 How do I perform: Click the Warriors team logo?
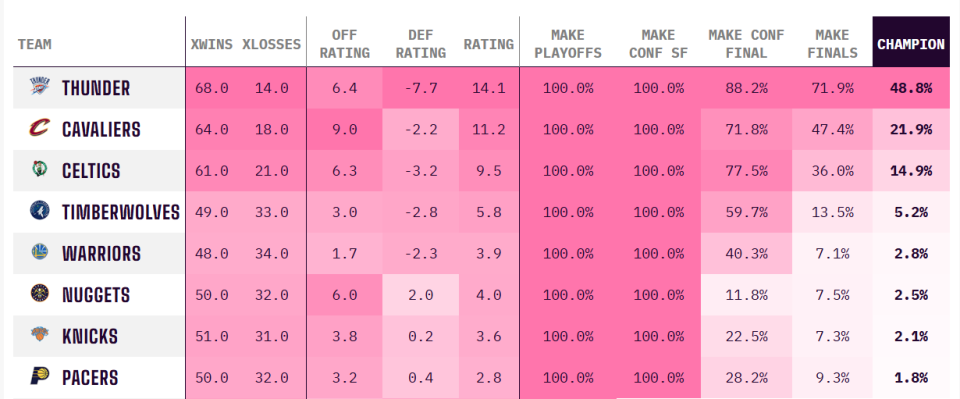coord(39,252)
